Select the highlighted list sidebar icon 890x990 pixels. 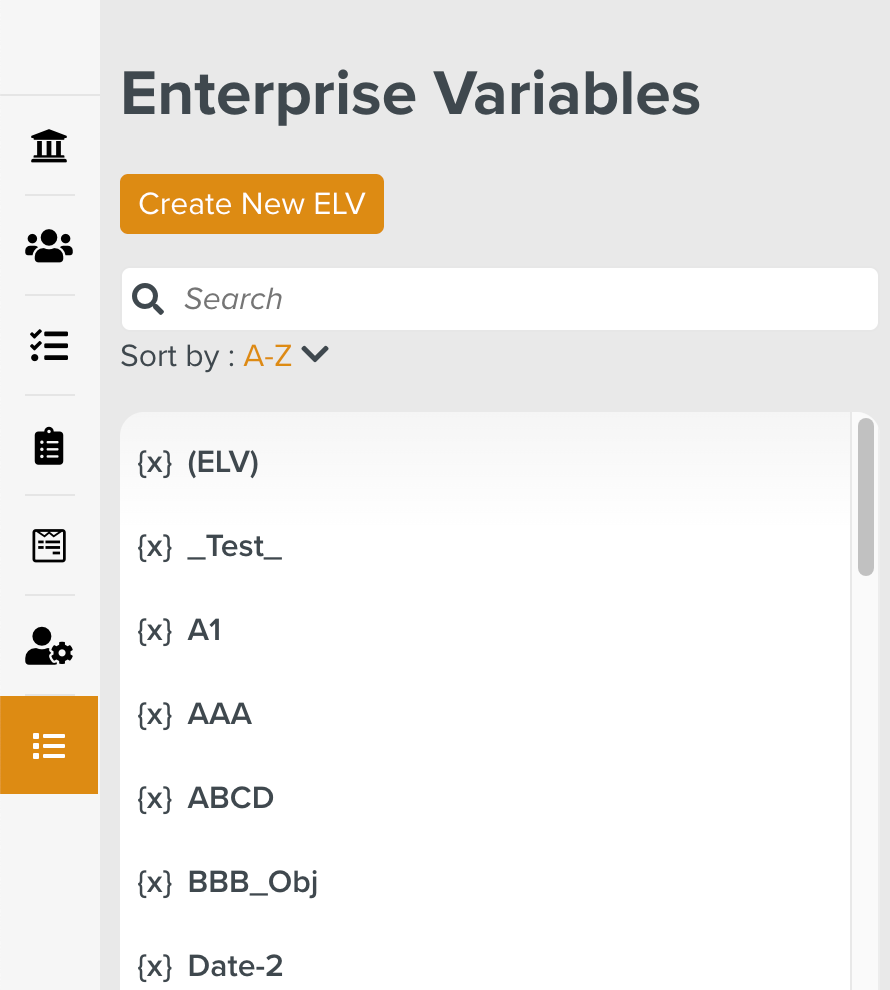49,745
